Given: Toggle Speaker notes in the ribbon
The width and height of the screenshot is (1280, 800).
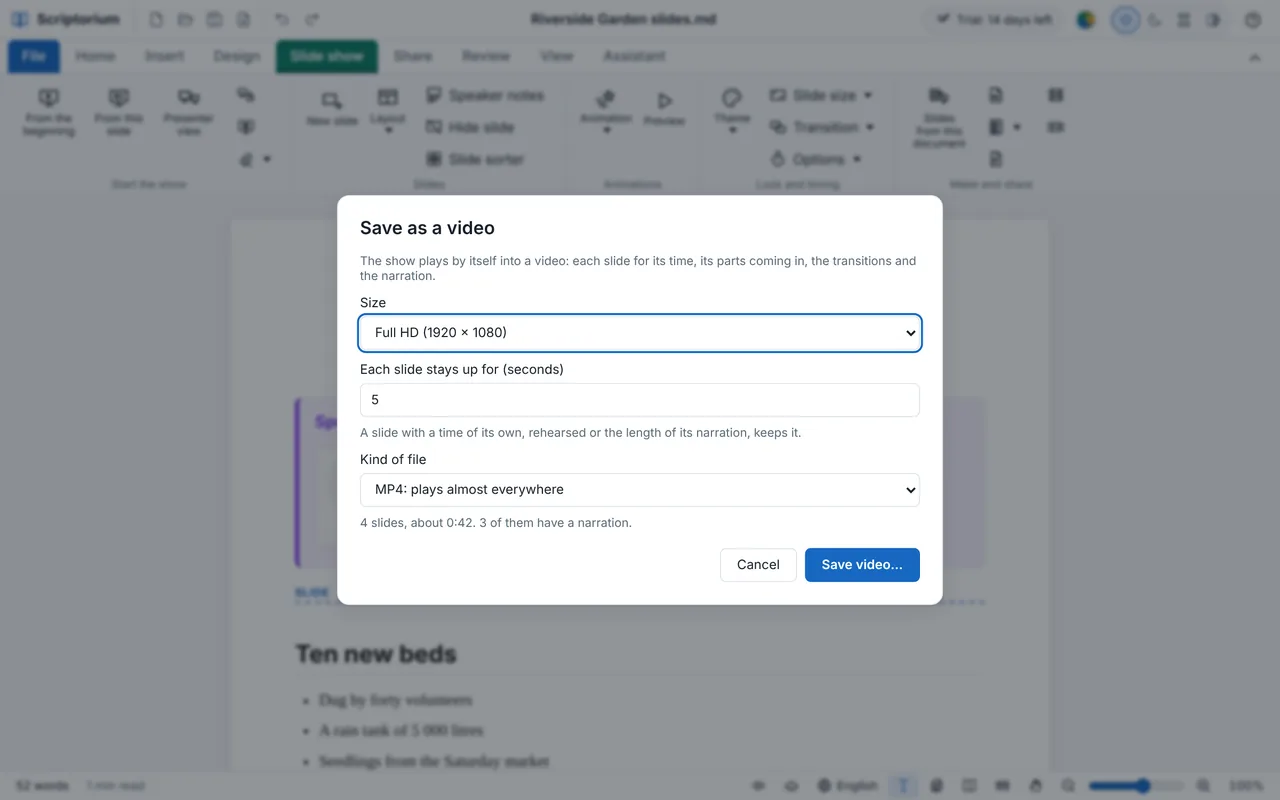Looking at the screenshot, I should pyautogui.click(x=485, y=95).
